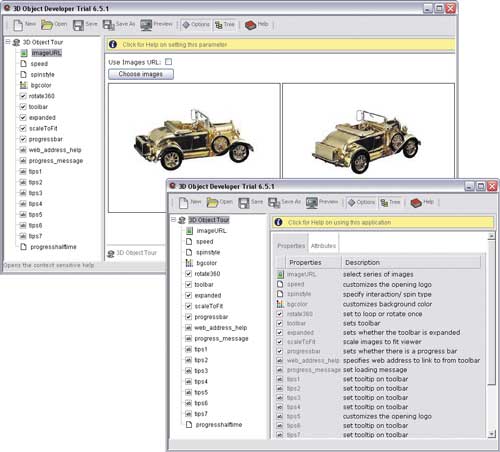
Task: Click the Tree icon in the front window toolbar
Action: tap(384, 202)
